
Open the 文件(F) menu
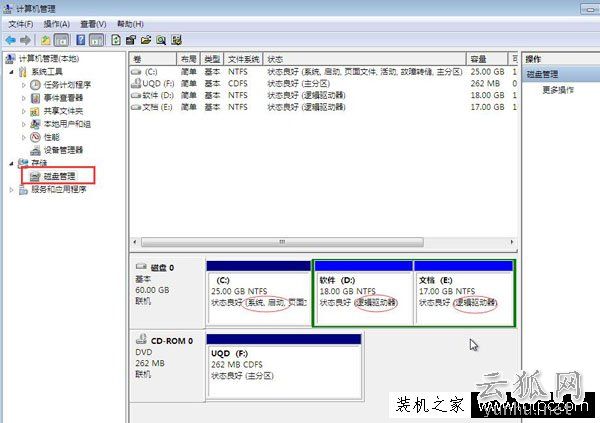21,24
